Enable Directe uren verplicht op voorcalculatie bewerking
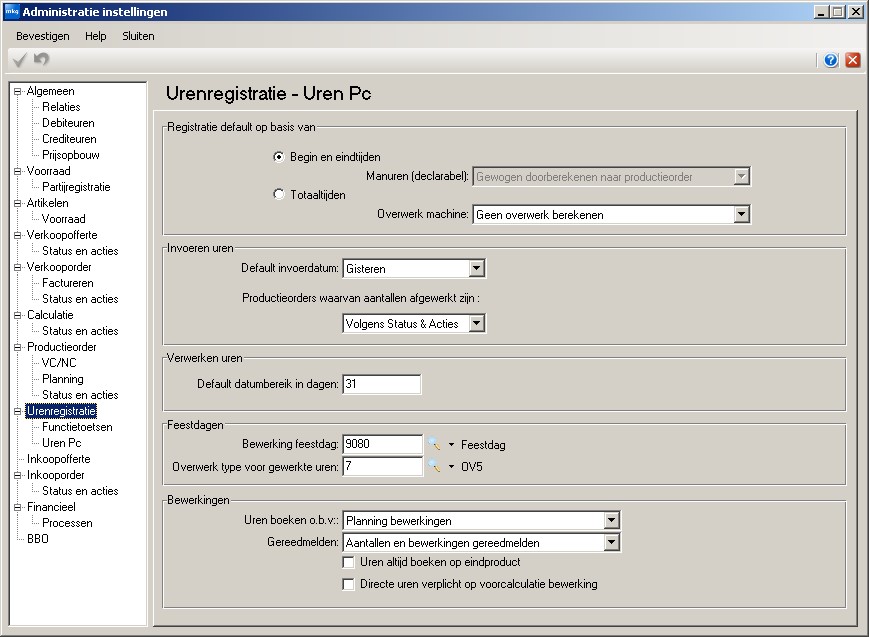Viewport: 869px width, 637px height. [x=349, y=584]
